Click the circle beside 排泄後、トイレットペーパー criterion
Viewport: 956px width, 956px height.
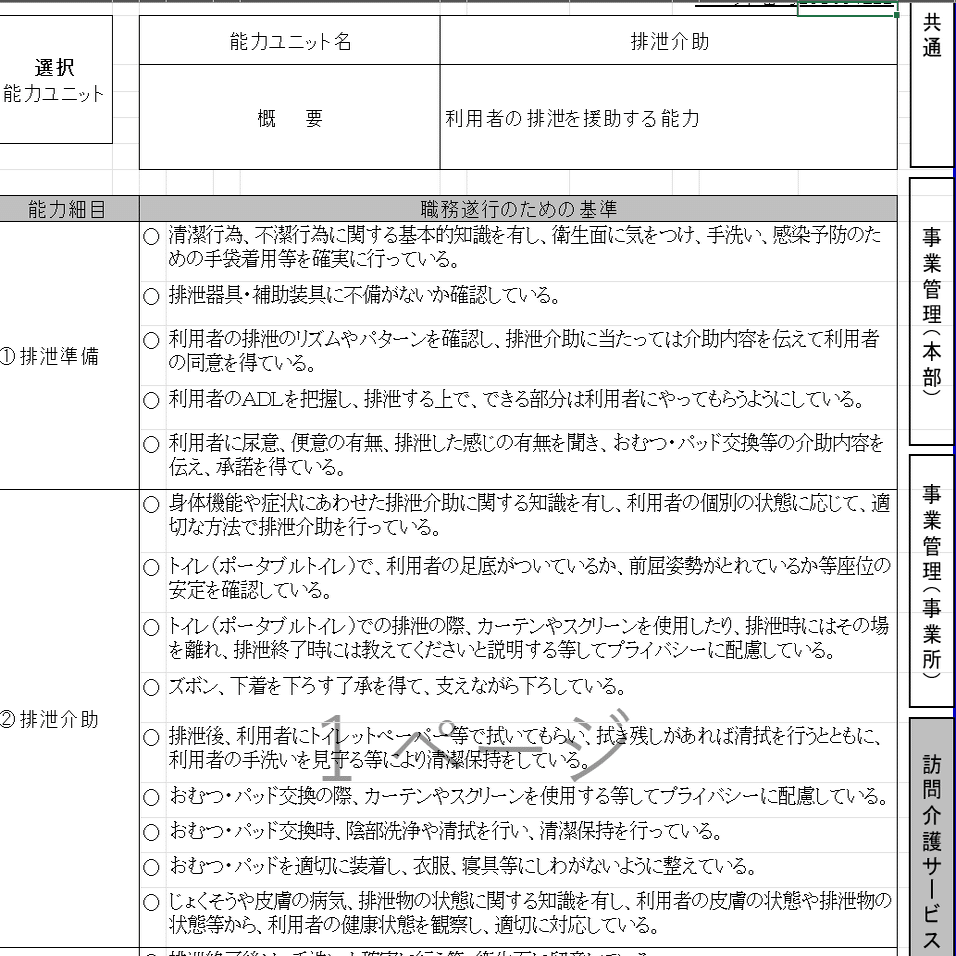(151, 737)
